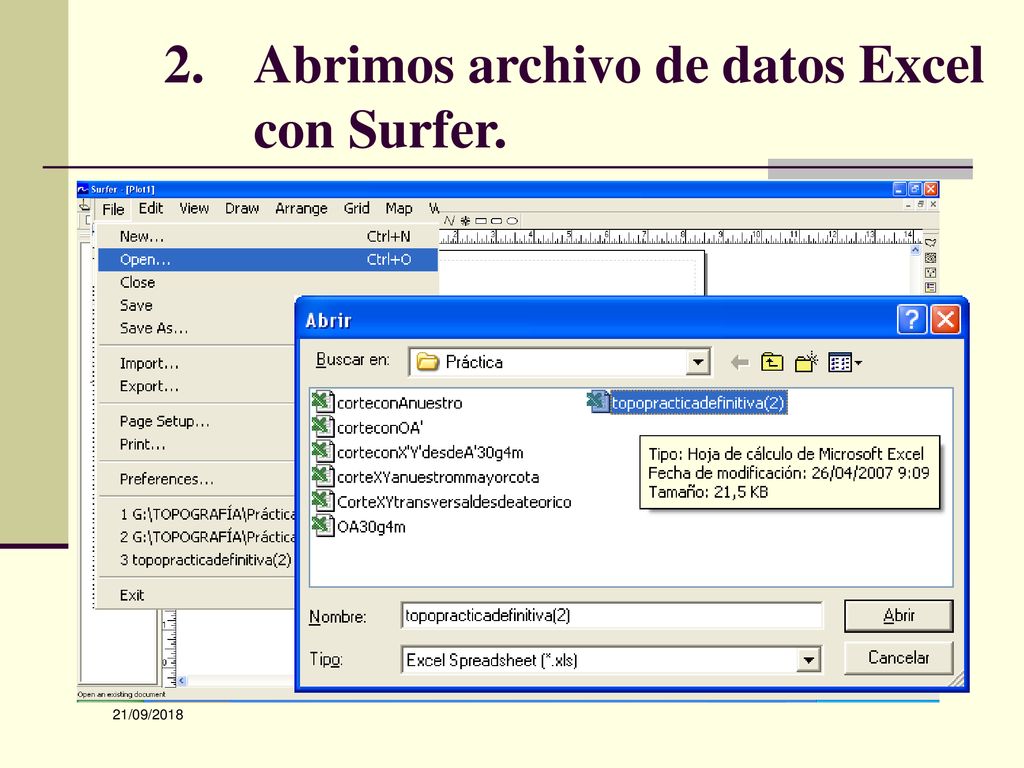The width and height of the screenshot is (1024, 768).
Task: Select the symbol drawing tool
Action: pyautogui.click(x=466, y=221)
